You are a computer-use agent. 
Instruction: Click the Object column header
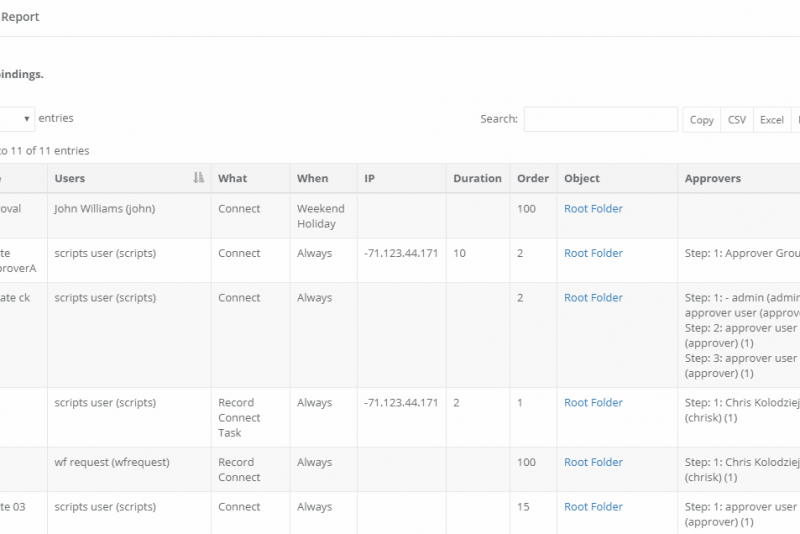tap(582, 178)
